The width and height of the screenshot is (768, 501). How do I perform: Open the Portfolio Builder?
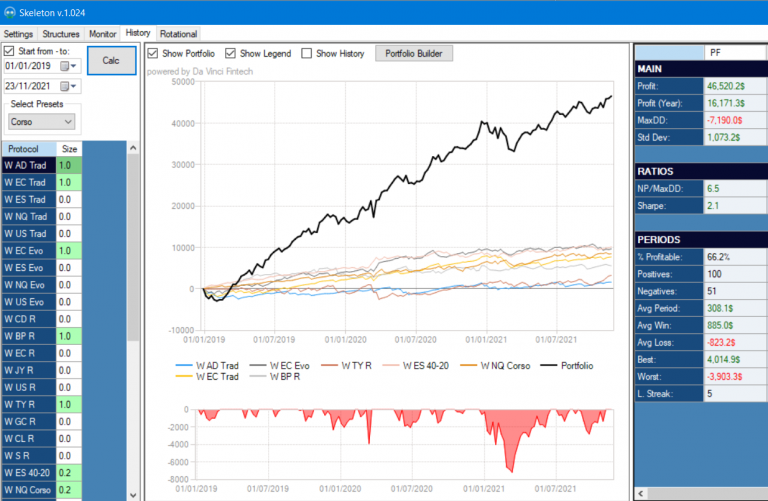coord(413,53)
